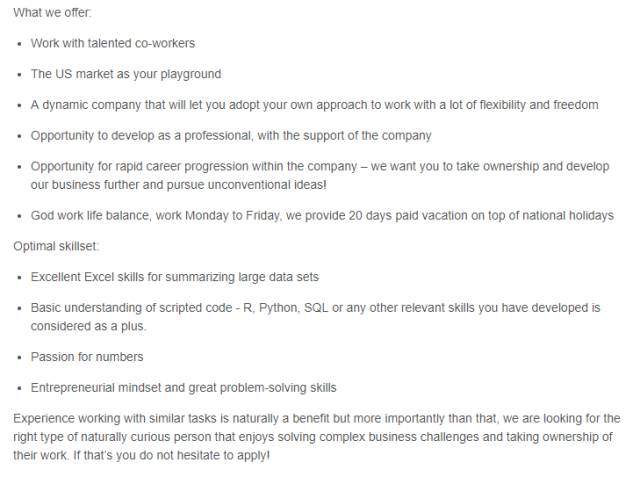Screen dimensions: 640x477
Task: Click 'God work life balance' bullet
Action: click(90, 215)
